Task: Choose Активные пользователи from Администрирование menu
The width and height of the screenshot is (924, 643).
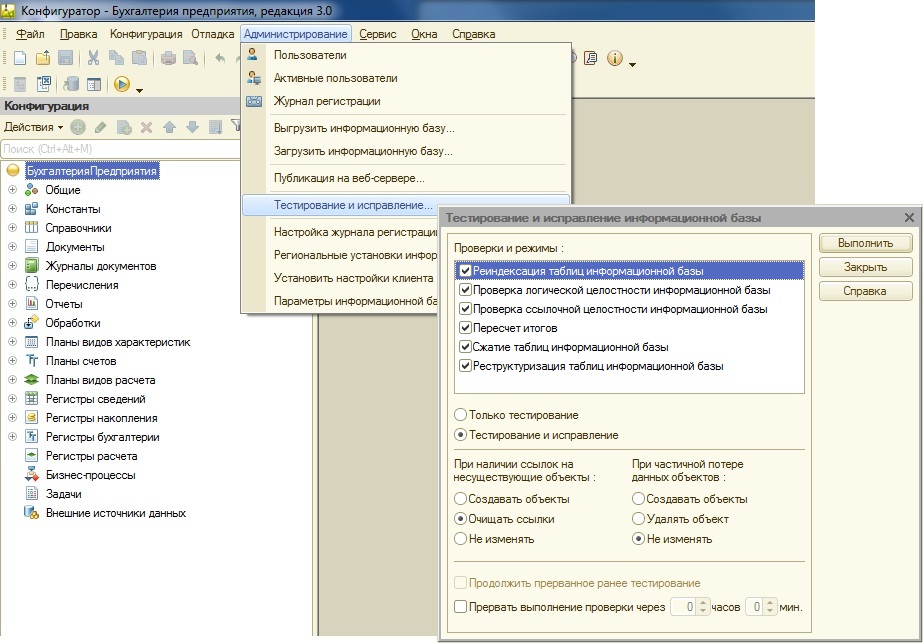Action: [x=405, y=78]
